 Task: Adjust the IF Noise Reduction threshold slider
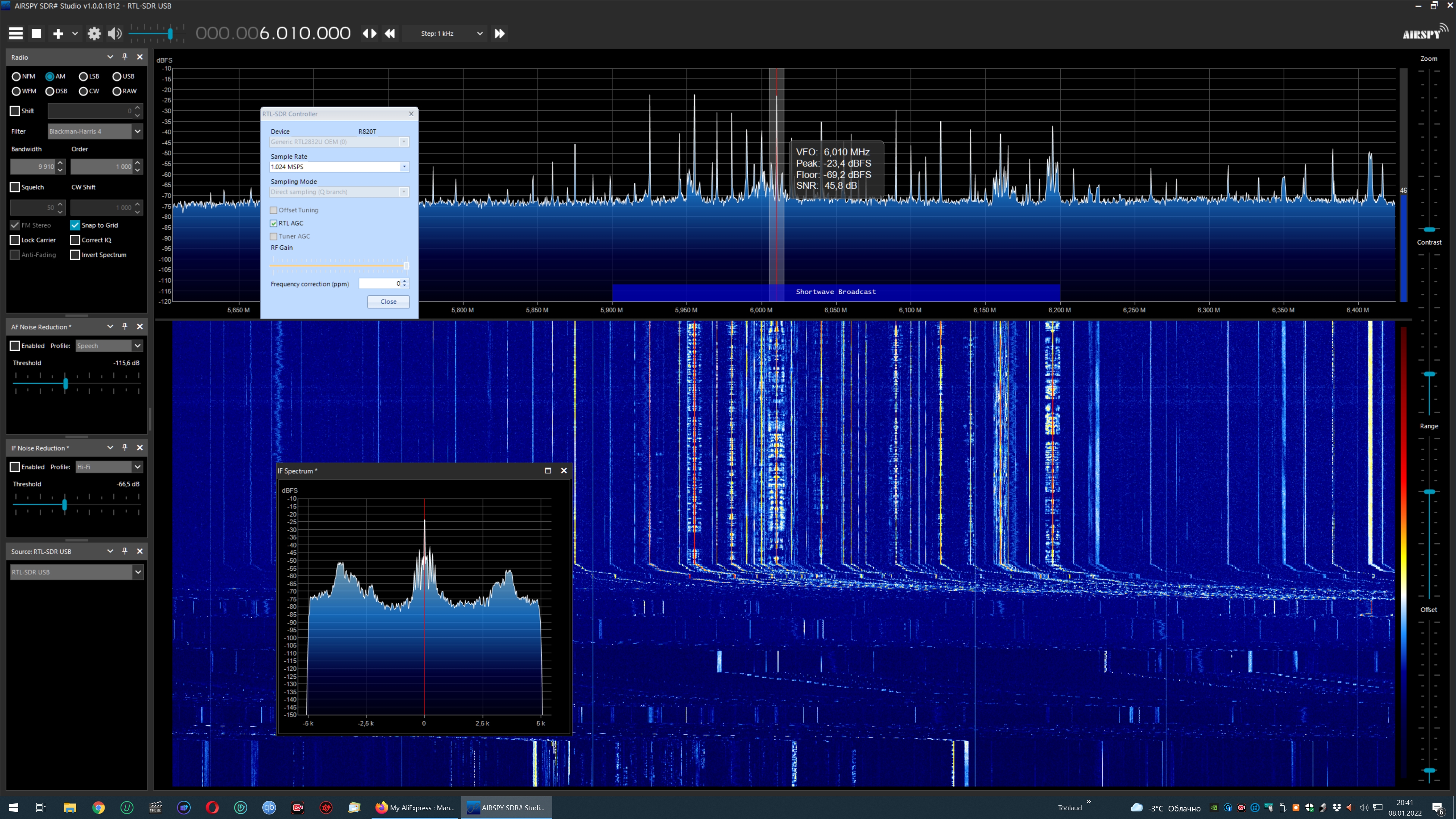point(64,505)
